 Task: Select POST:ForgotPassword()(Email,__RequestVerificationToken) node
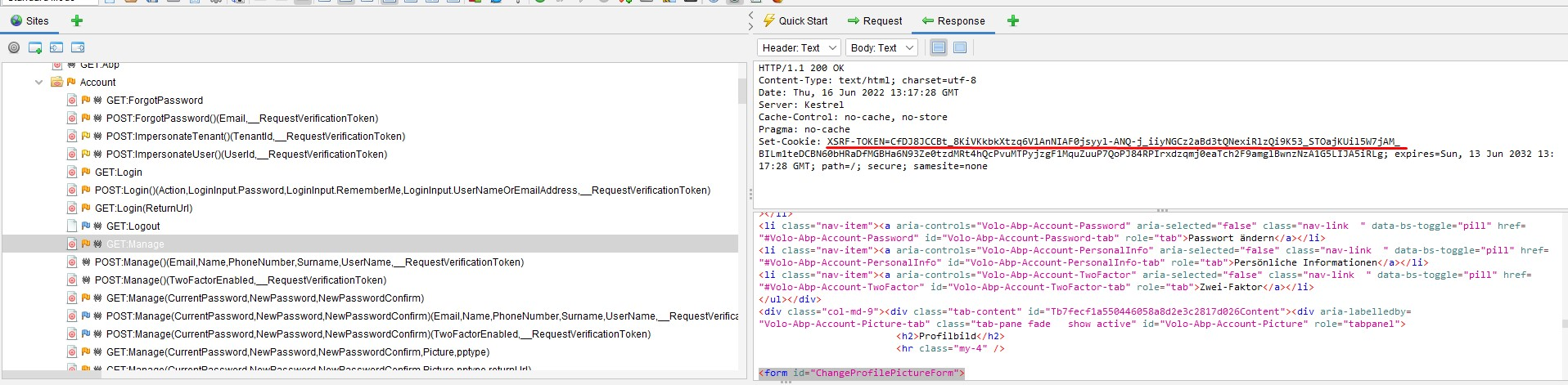click(x=242, y=119)
